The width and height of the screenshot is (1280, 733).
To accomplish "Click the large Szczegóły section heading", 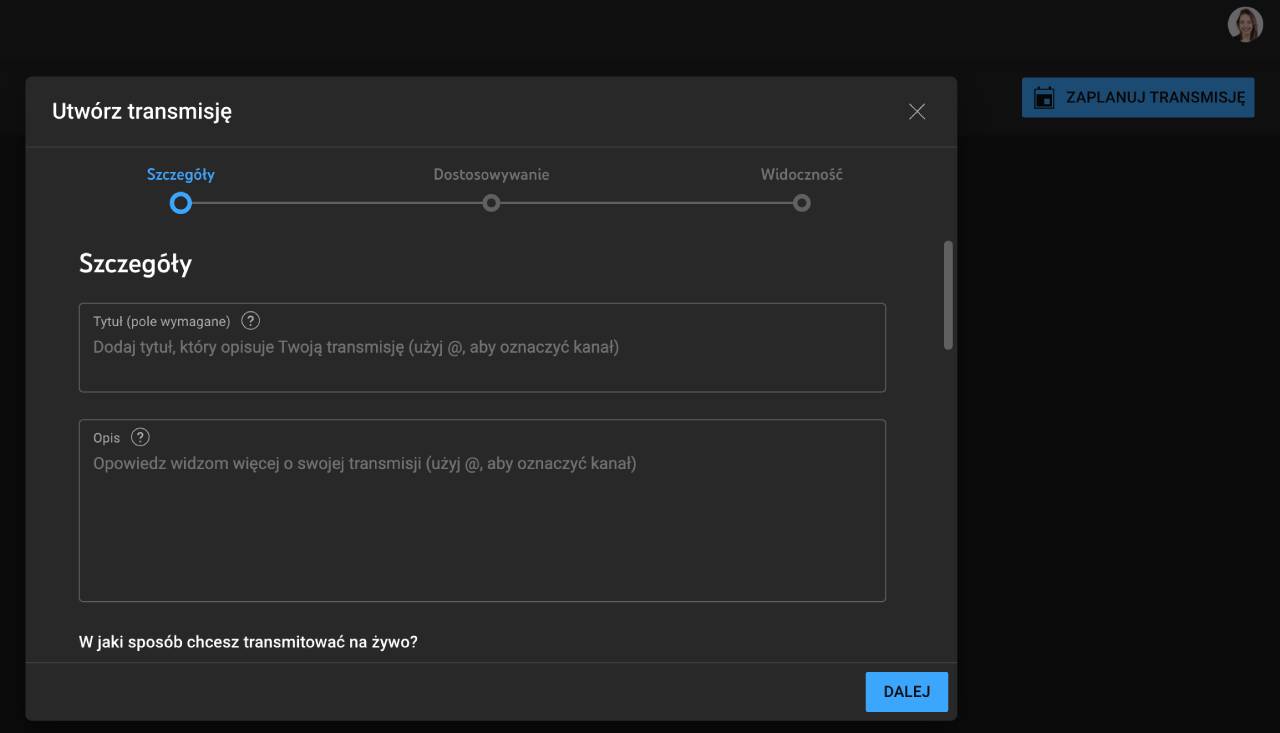I will (x=135, y=264).
